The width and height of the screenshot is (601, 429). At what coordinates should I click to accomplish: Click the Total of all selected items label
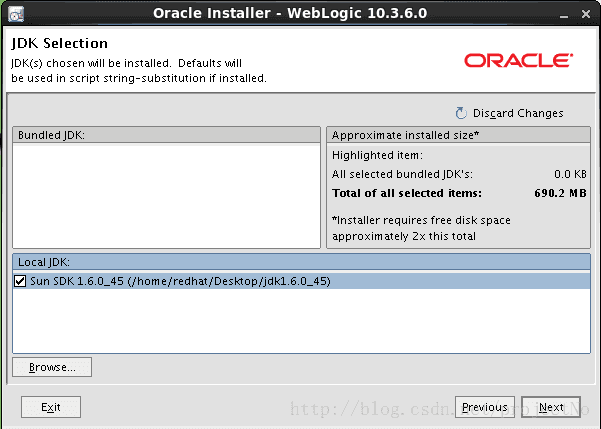(407, 193)
